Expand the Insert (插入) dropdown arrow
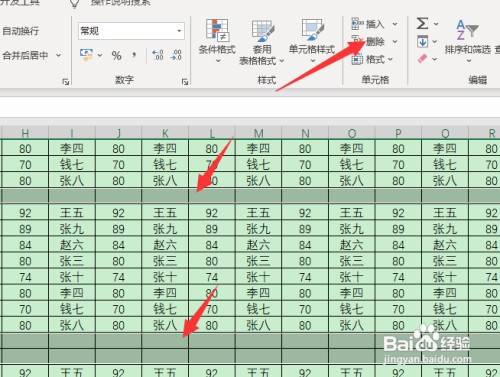 click(x=395, y=24)
